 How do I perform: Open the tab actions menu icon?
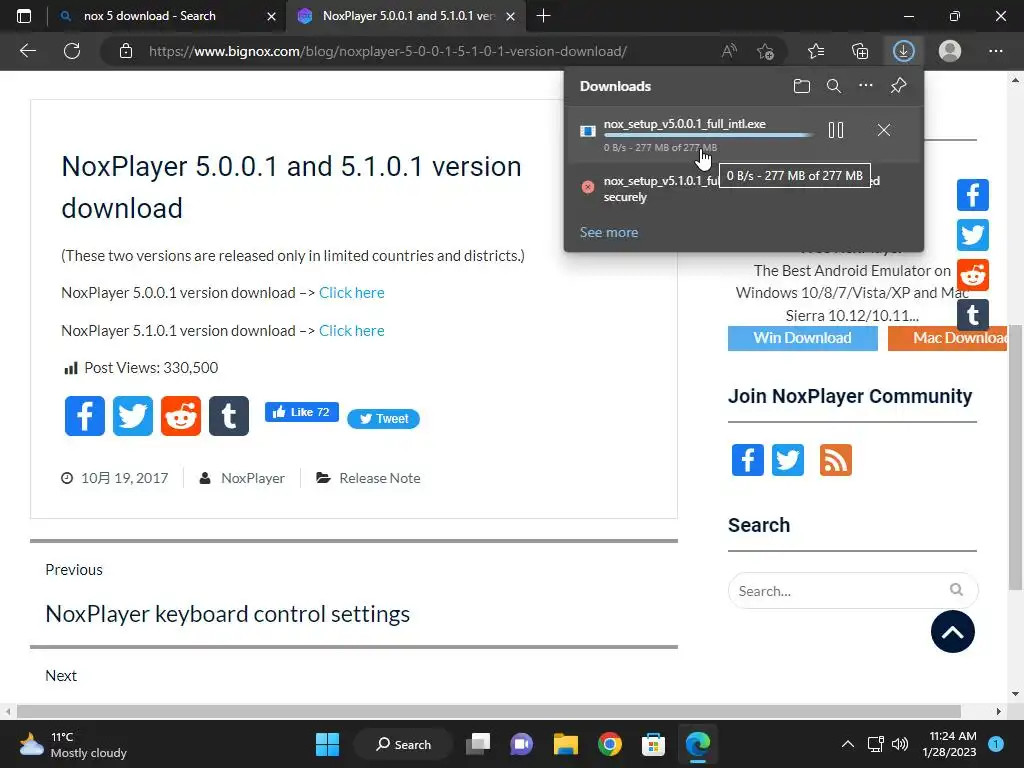[x=24, y=16]
